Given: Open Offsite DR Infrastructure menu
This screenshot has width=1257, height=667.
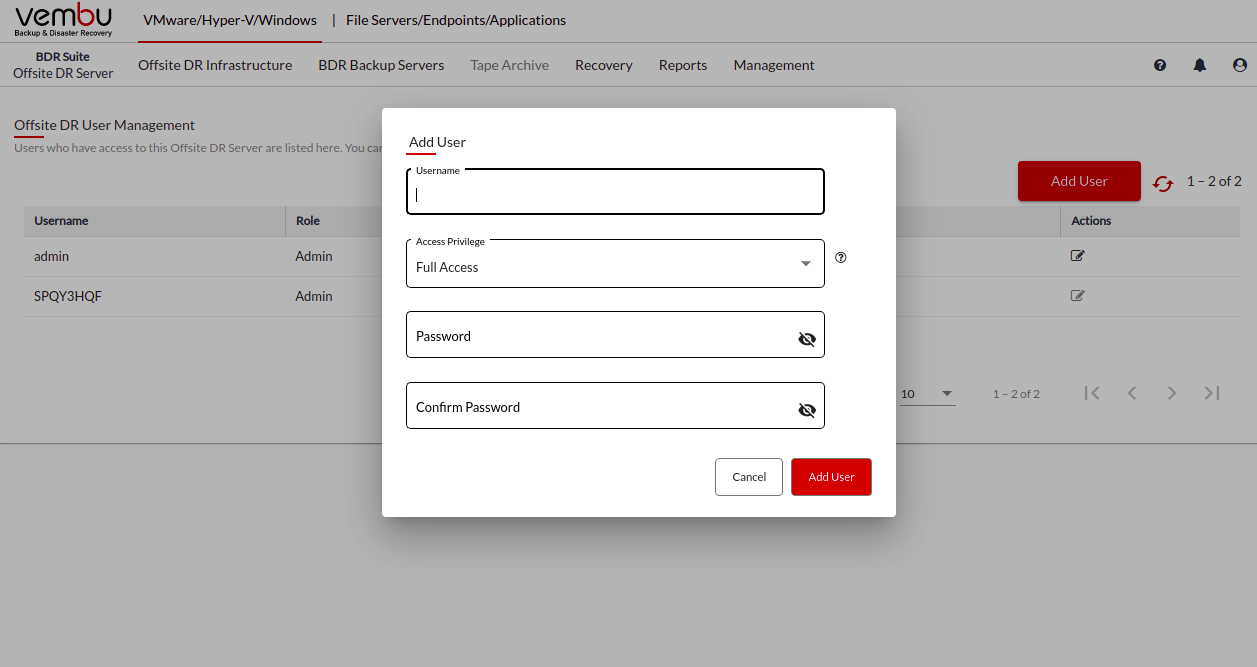Looking at the screenshot, I should click(215, 65).
